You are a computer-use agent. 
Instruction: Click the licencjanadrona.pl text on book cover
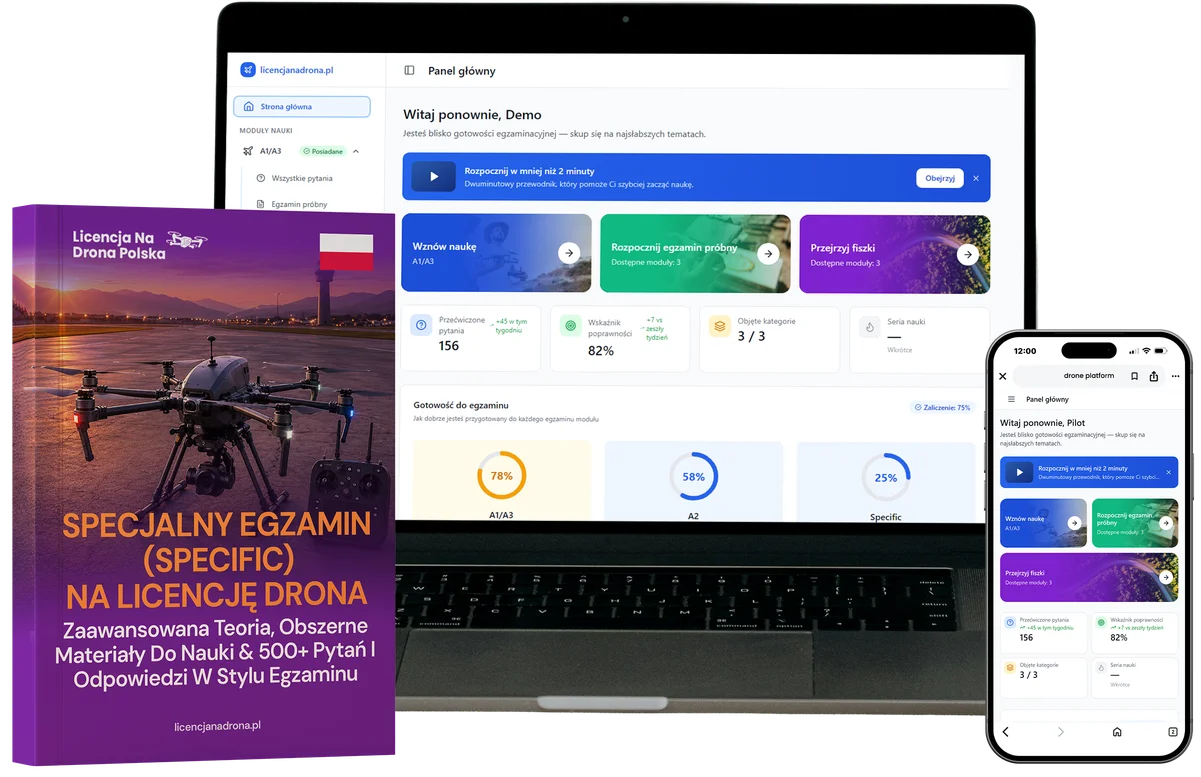pos(217,726)
